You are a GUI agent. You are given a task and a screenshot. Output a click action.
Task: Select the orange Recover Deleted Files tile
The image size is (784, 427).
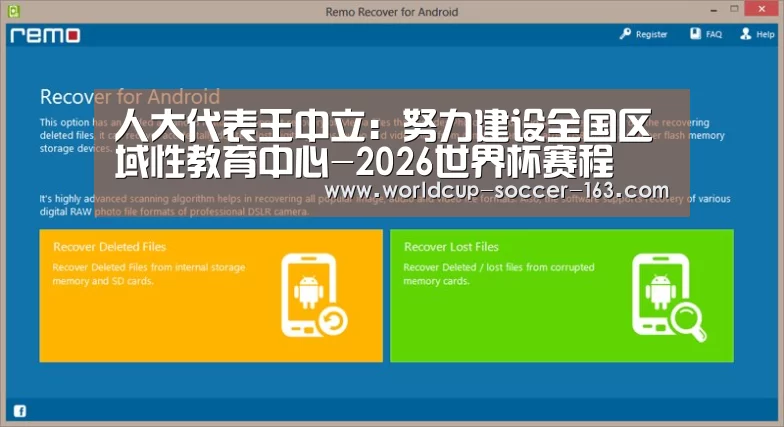point(211,296)
